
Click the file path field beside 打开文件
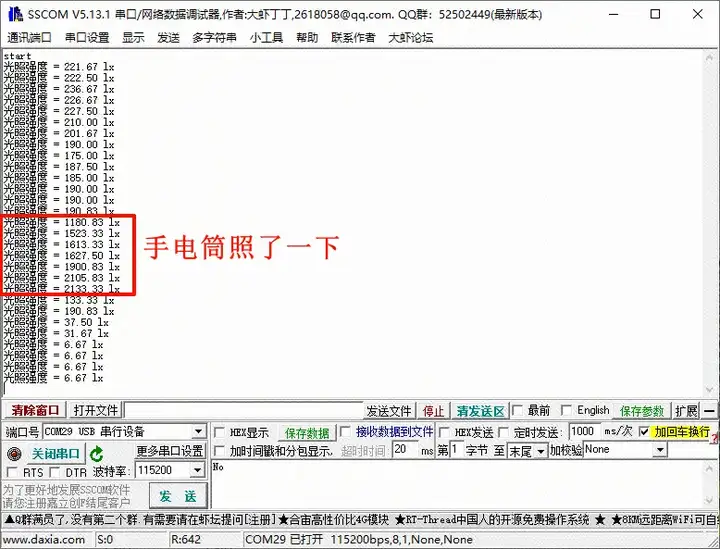pos(244,410)
